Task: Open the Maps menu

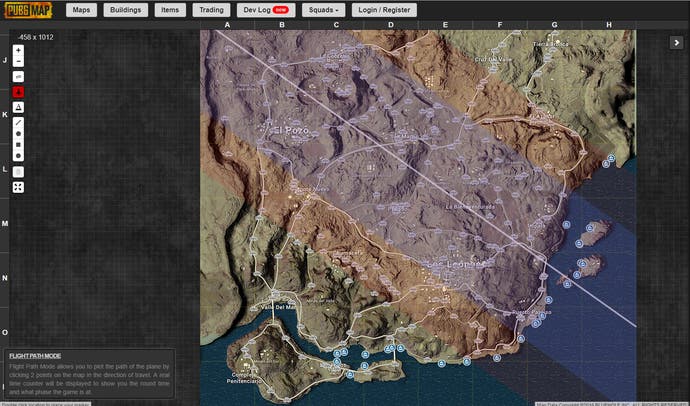Action: click(x=81, y=10)
